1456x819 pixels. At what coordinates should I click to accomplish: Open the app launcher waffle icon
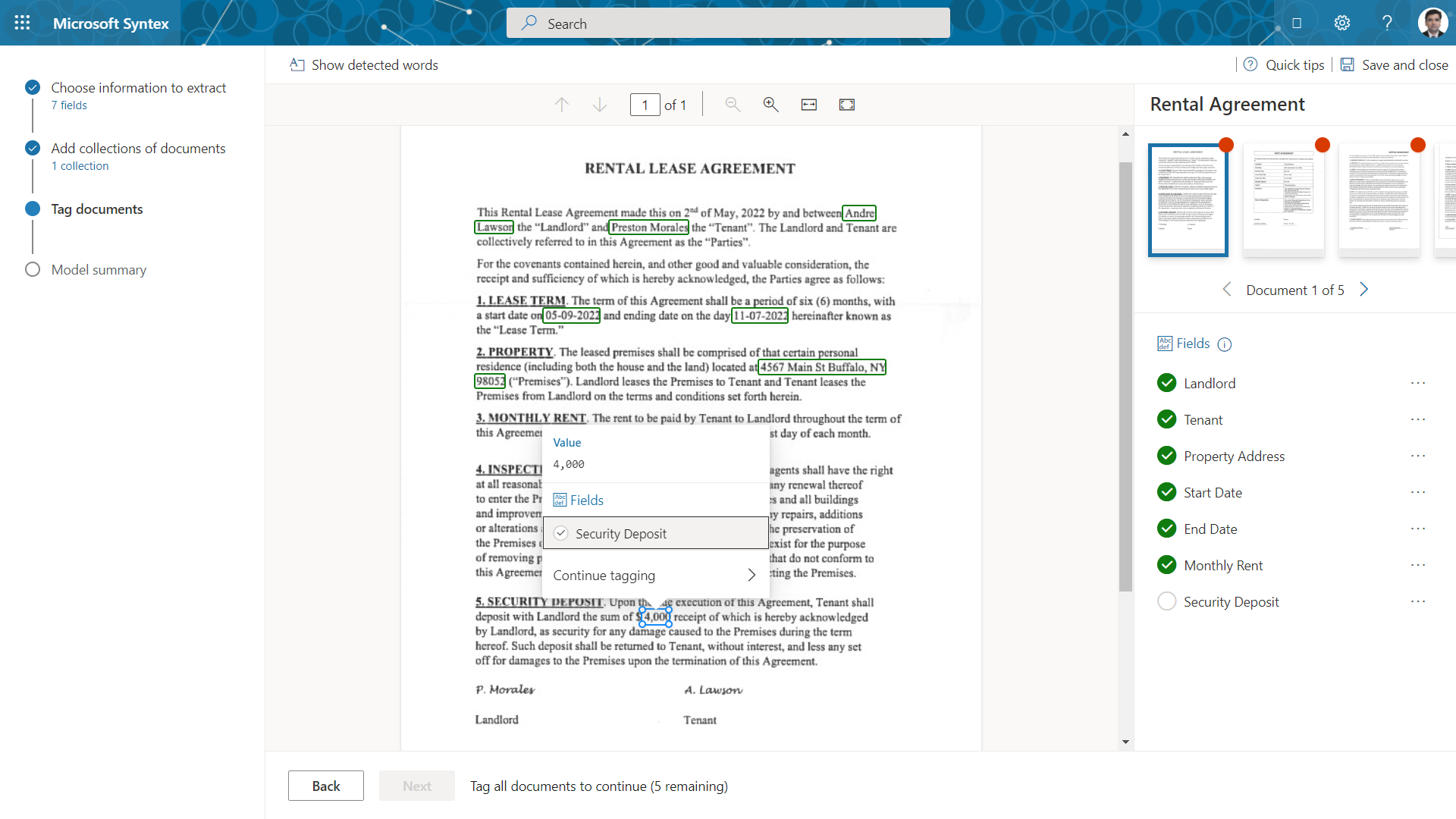point(22,23)
